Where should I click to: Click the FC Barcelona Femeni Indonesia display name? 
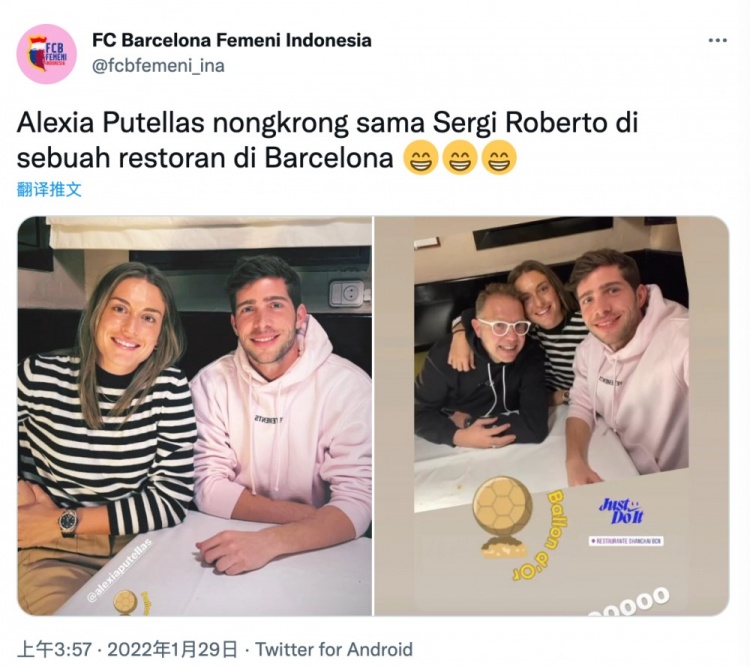coord(232,40)
